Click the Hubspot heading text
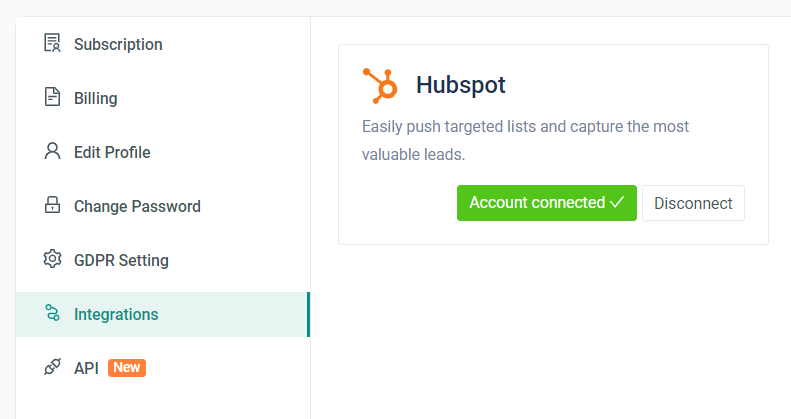The image size is (791, 419). (460, 85)
